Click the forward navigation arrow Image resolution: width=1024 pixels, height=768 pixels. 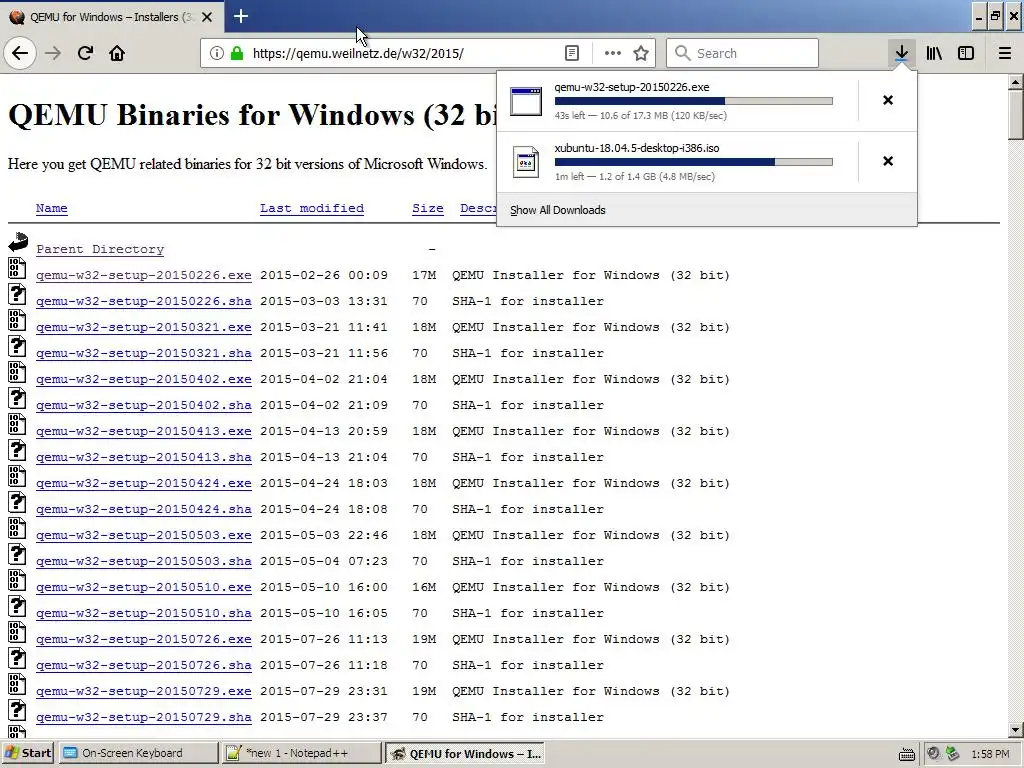53,53
